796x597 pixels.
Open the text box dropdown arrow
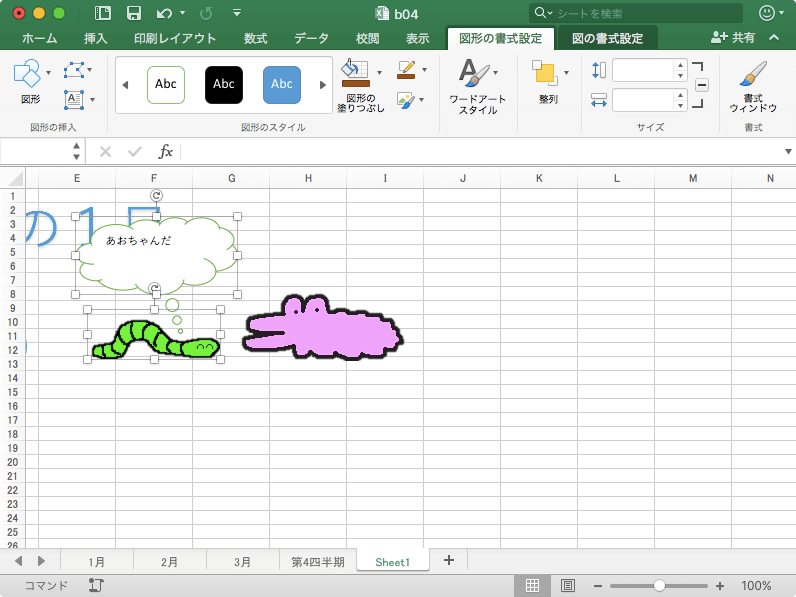[92, 100]
